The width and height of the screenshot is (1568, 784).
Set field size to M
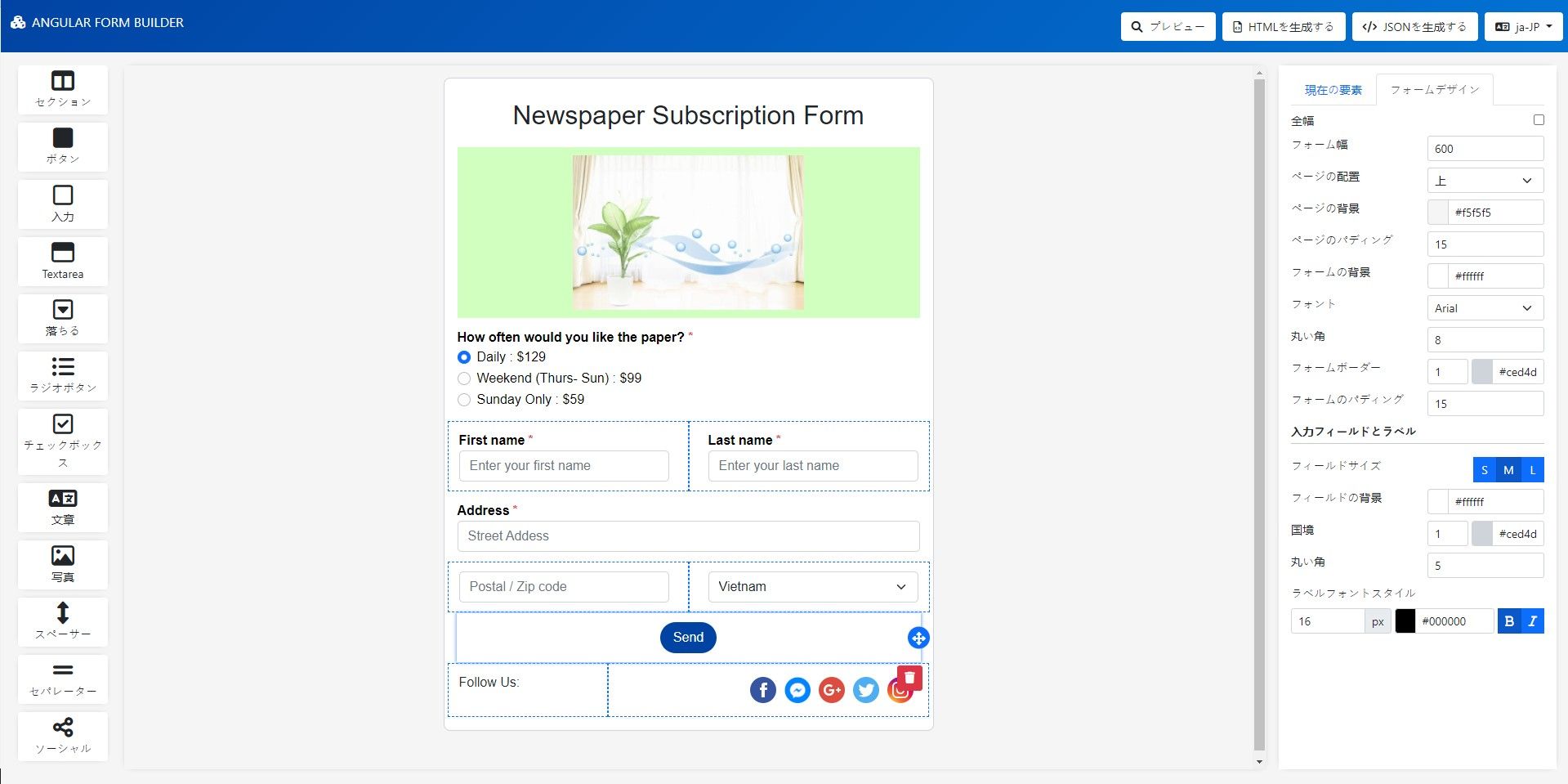point(1508,470)
